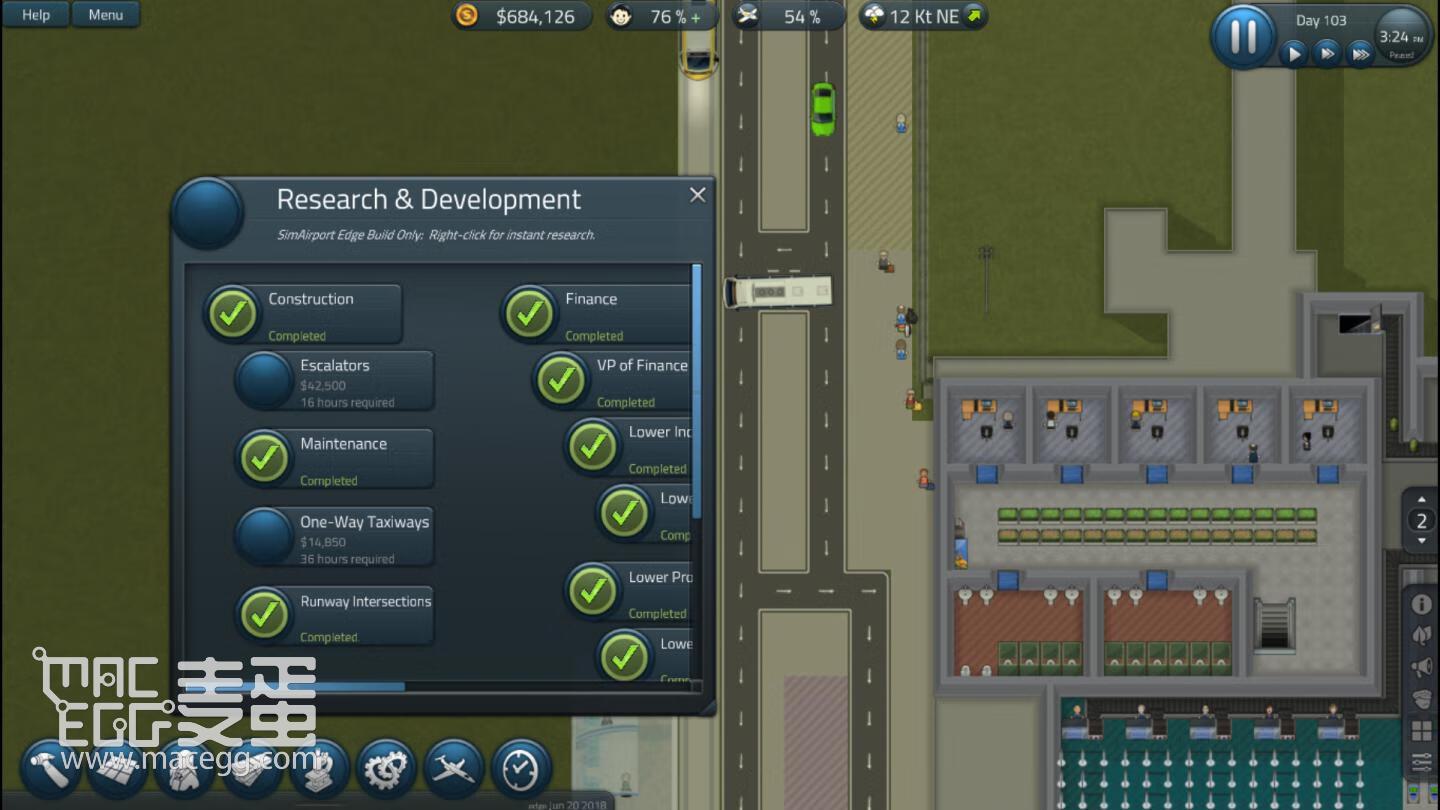Image resolution: width=1440 pixels, height=810 pixels.
Task: Click the Research & Development header orb
Action: pyautogui.click(x=208, y=213)
